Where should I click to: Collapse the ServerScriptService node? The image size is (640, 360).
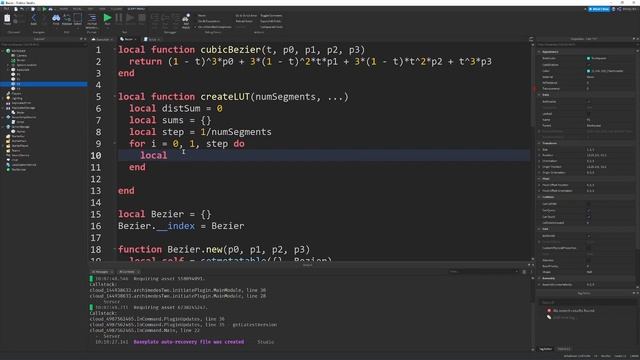coord(3,117)
